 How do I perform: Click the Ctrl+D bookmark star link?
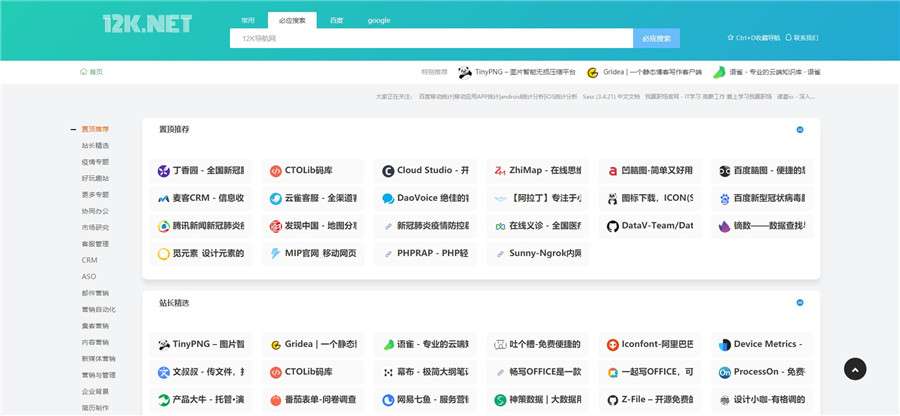(x=754, y=38)
